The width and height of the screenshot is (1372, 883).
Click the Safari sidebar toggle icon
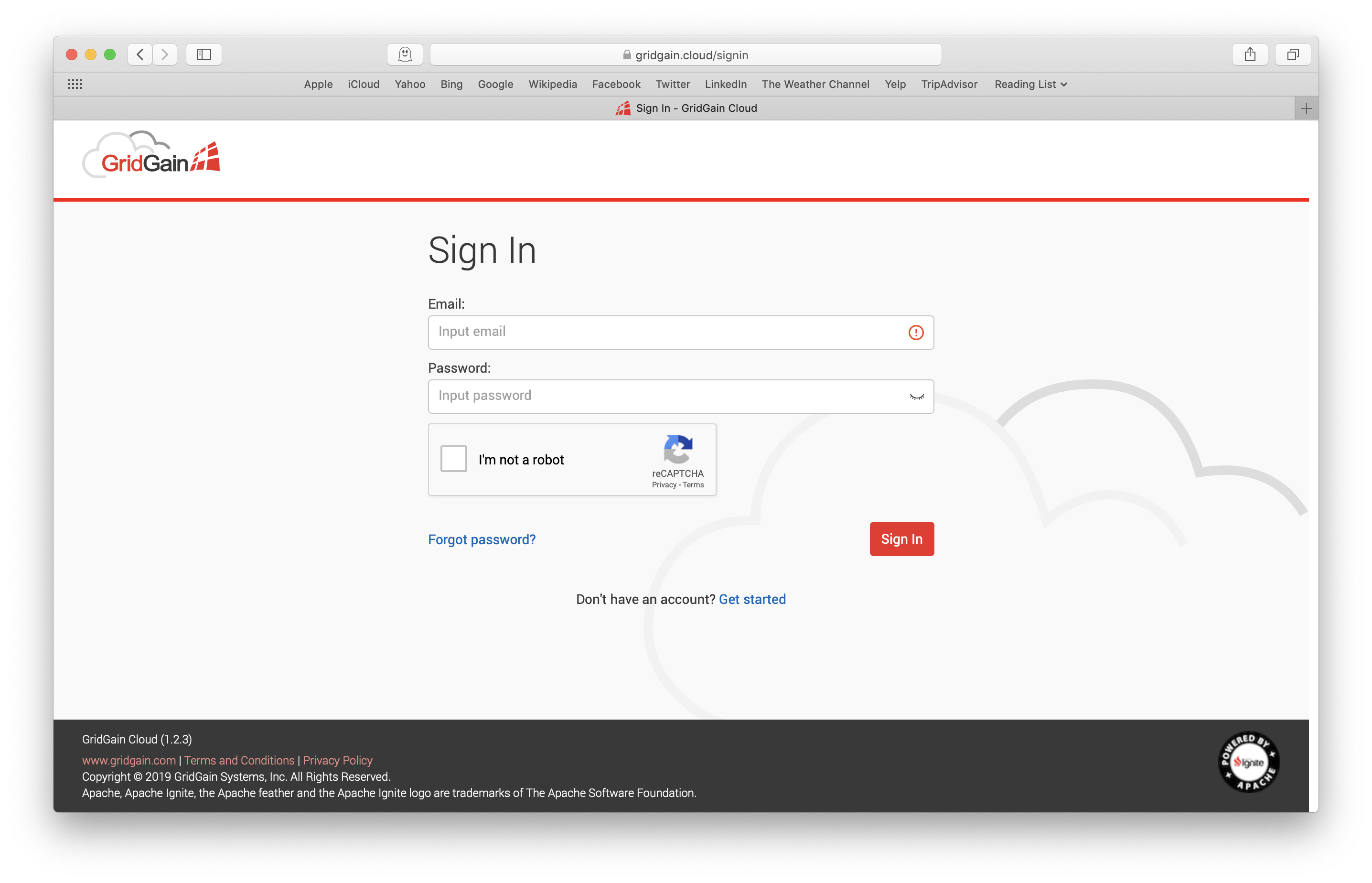(x=203, y=54)
